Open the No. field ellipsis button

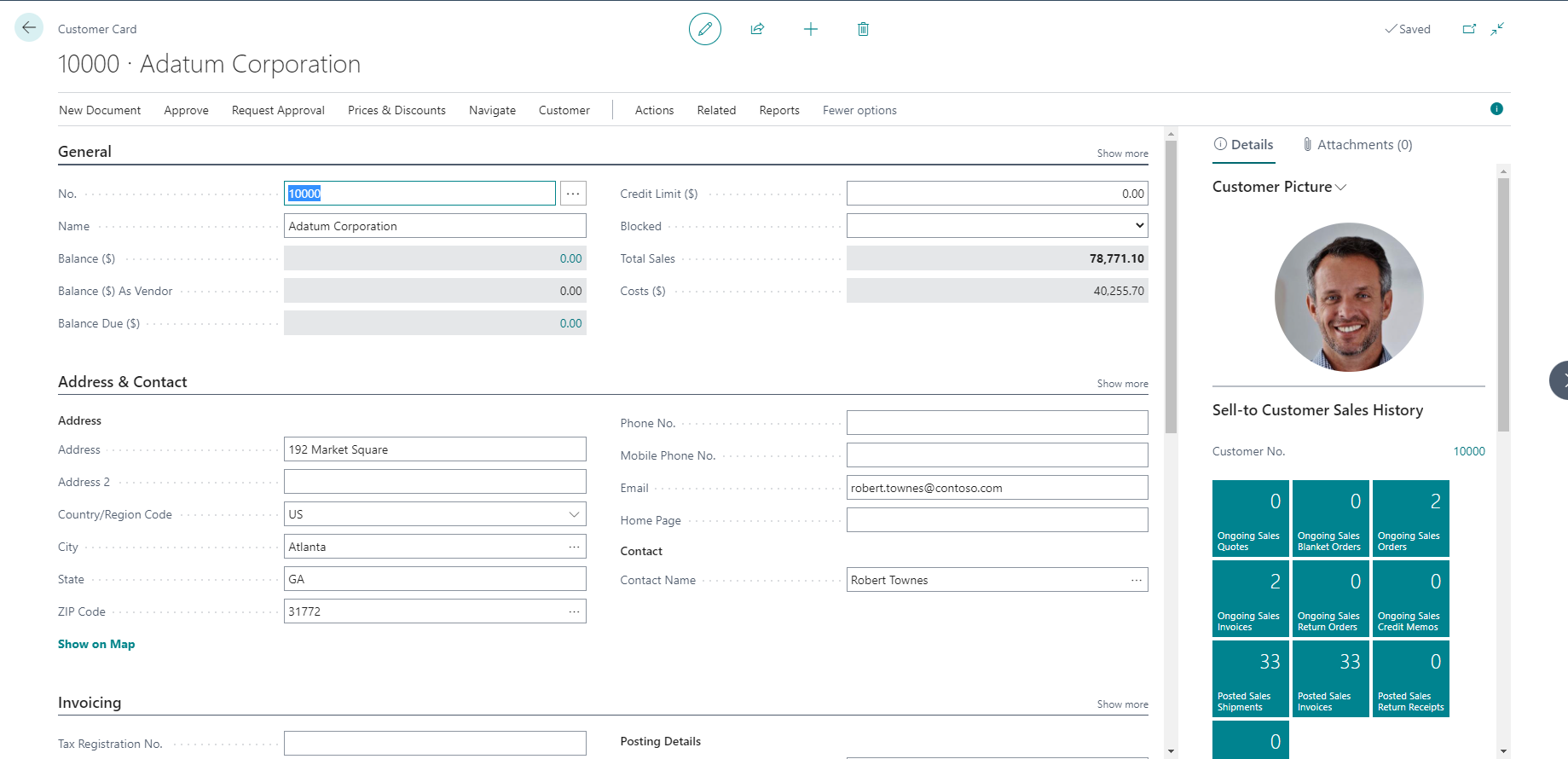click(x=573, y=194)
